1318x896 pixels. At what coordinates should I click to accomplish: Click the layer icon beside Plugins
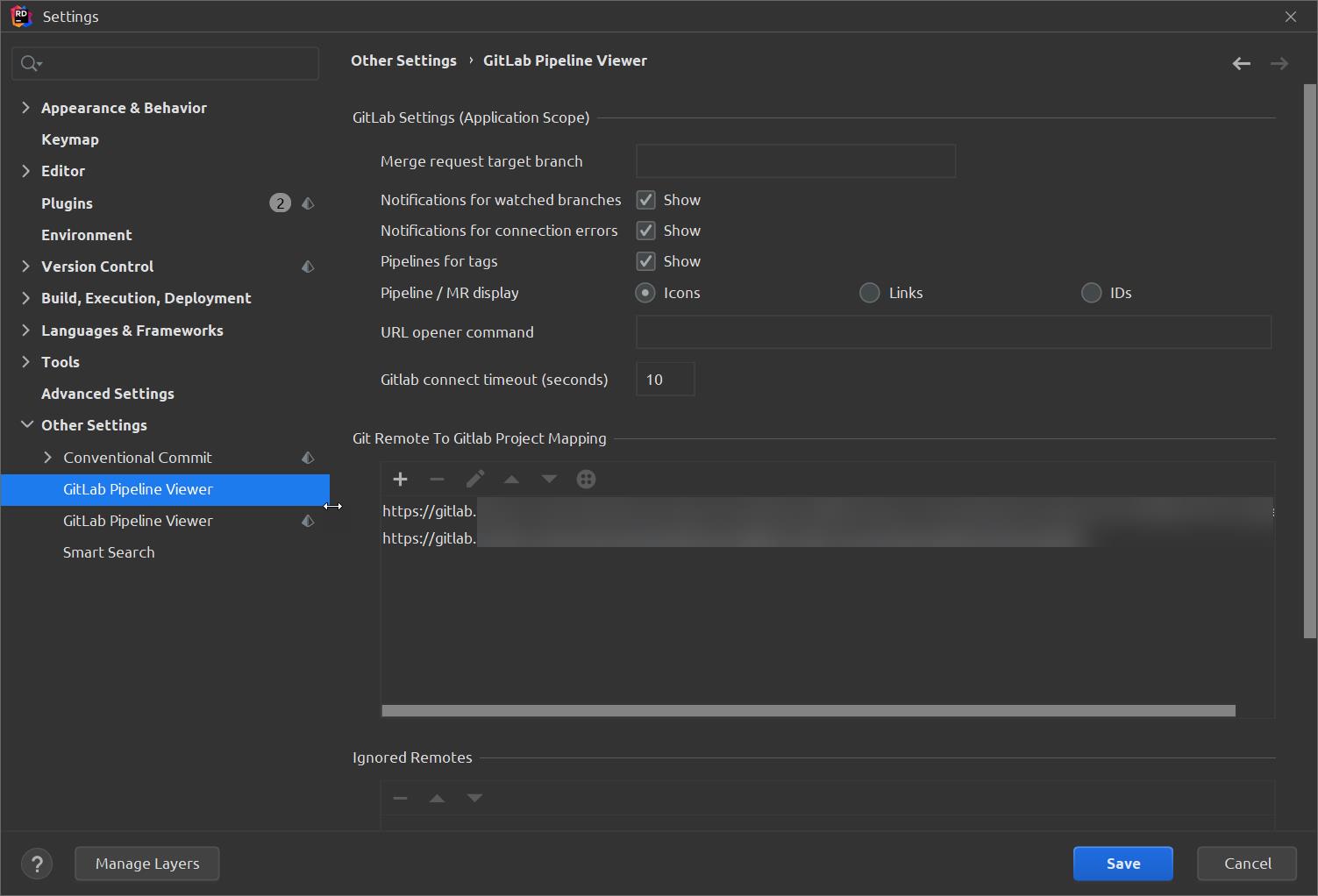[308, 203]
